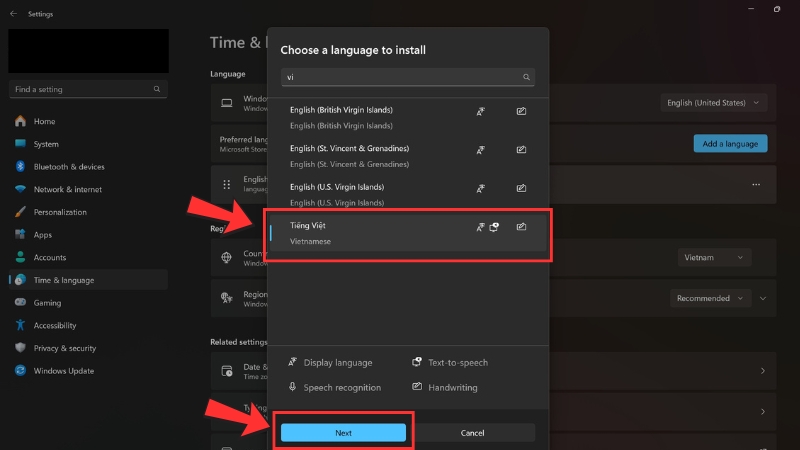The height and width of the screenshot is (450, 800).
Task: Click handwriting icon on Tiếng Việt row
Action: point(521,227)
